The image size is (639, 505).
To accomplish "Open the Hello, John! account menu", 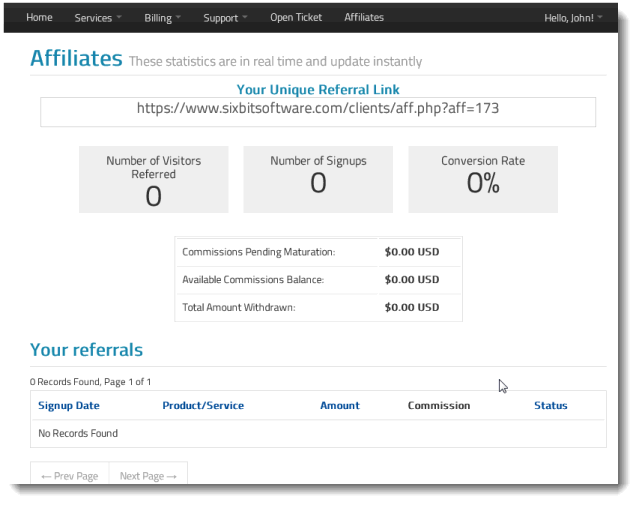I will coord(573,18).
